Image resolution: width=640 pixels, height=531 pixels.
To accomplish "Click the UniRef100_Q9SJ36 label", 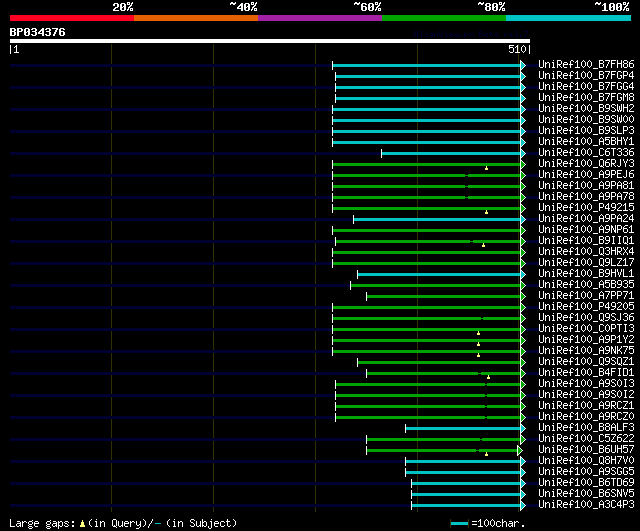I will point(586,318).
